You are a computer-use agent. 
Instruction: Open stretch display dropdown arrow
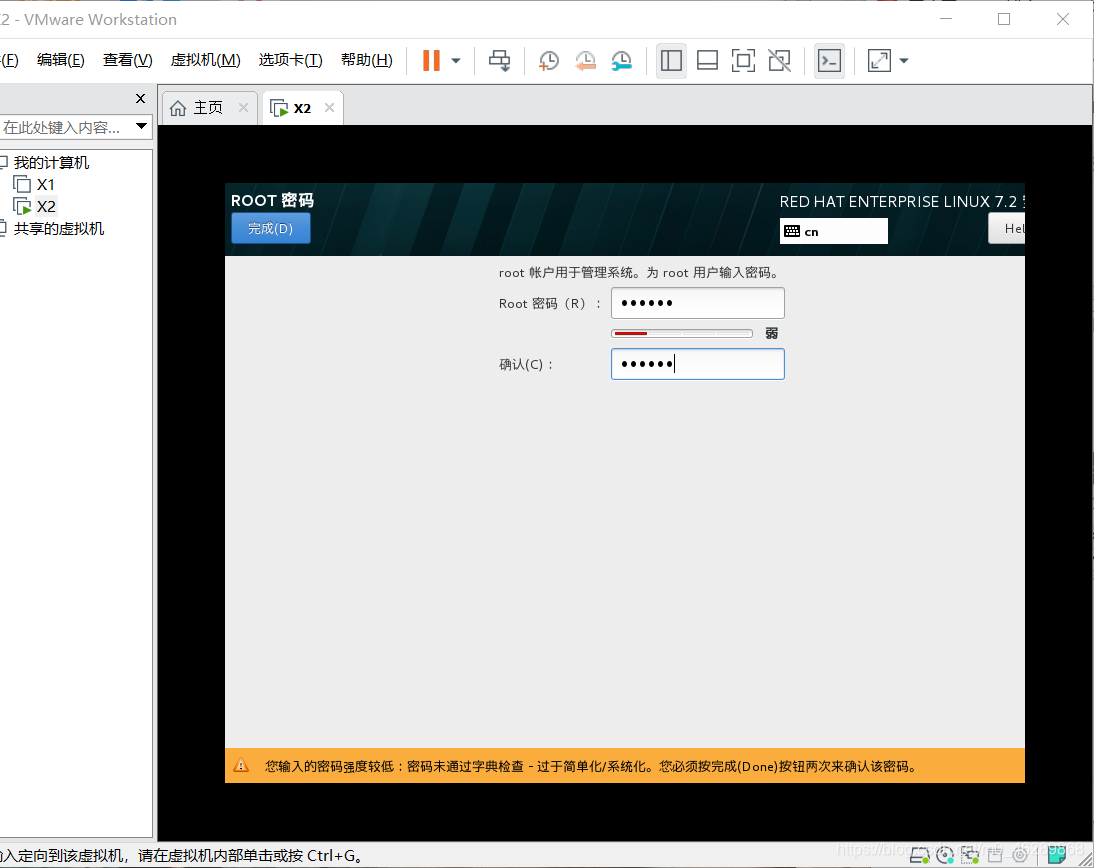(x=904, y=61)
